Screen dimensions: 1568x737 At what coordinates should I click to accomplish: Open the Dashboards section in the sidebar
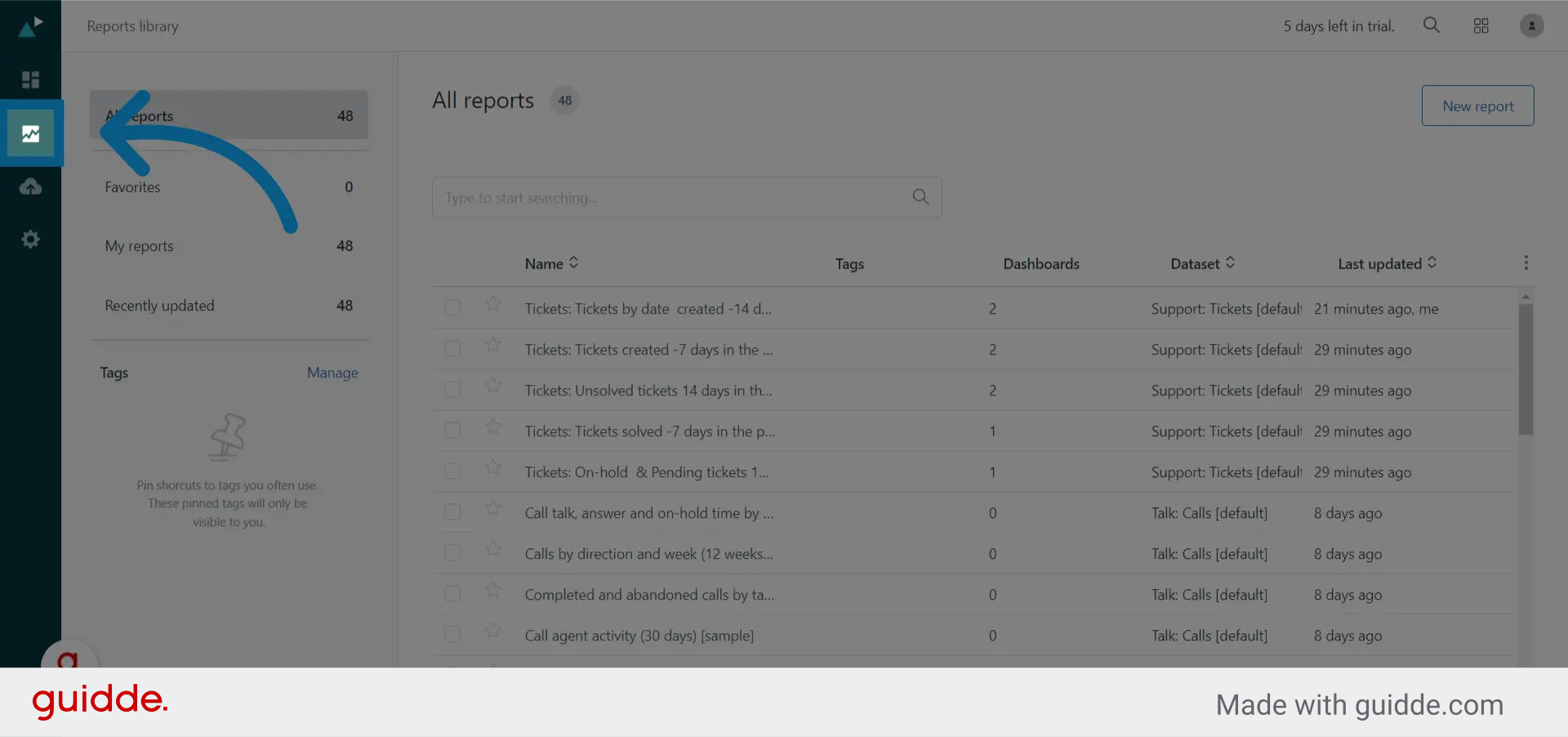point(30,79)
